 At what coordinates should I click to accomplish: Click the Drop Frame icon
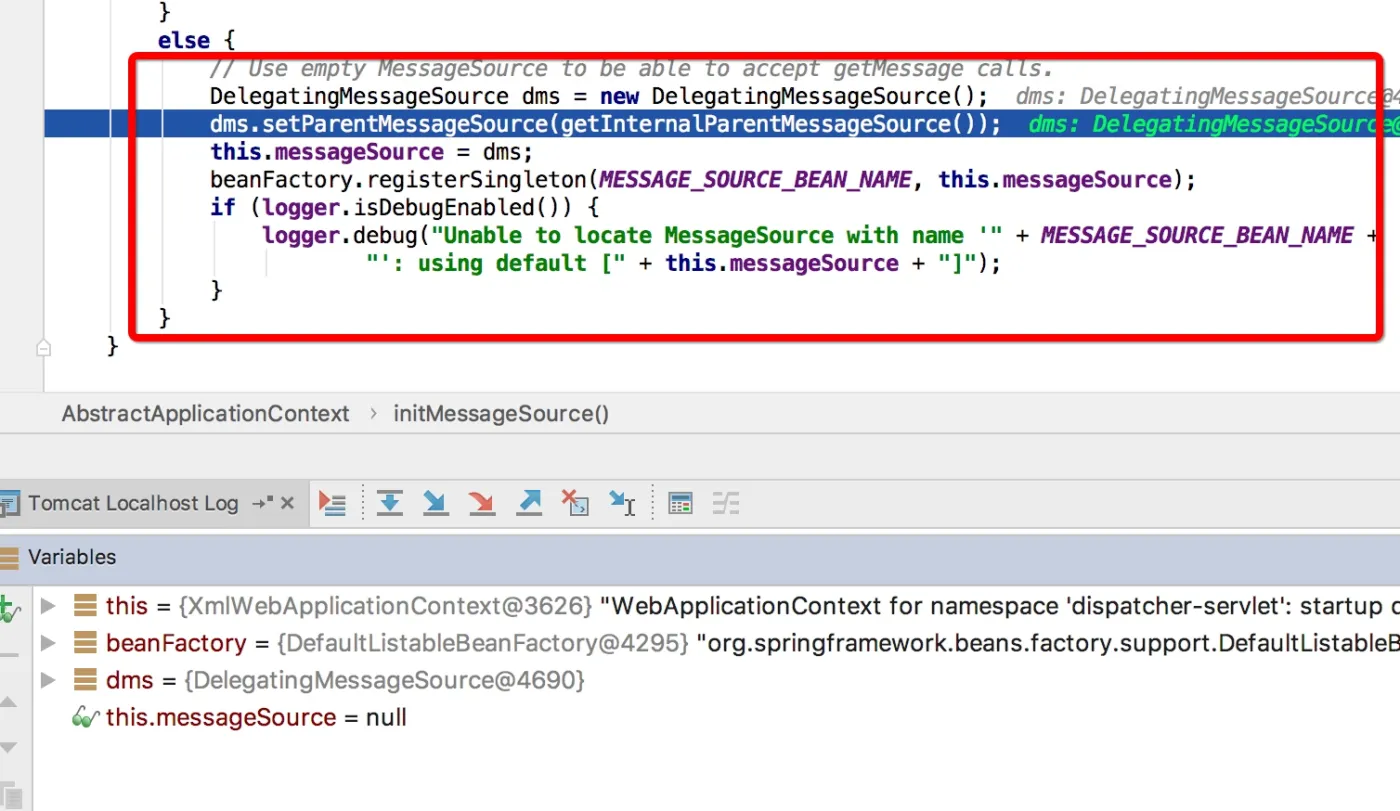click(575, 503)
